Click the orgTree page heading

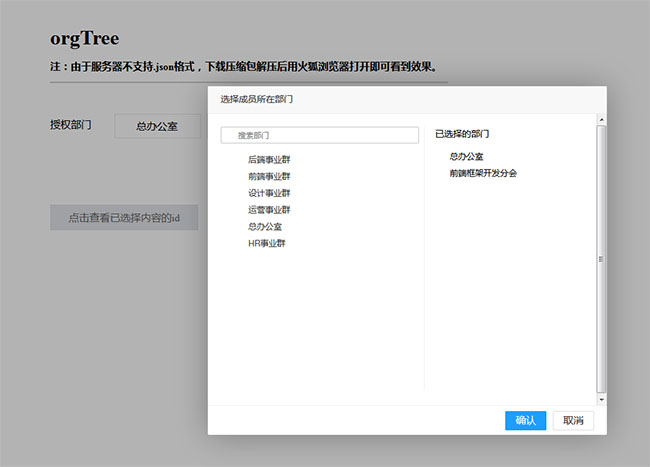click(85, 40)
